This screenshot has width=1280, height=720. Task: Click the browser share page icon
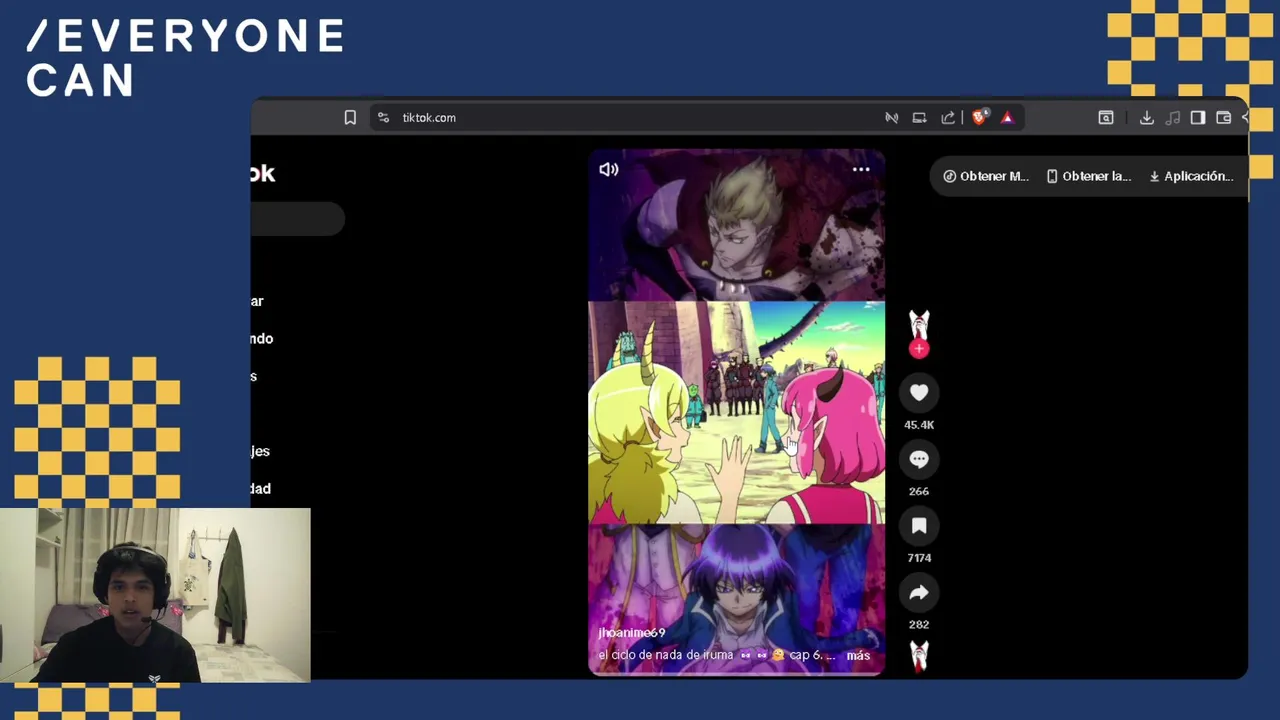pos(948,118)
